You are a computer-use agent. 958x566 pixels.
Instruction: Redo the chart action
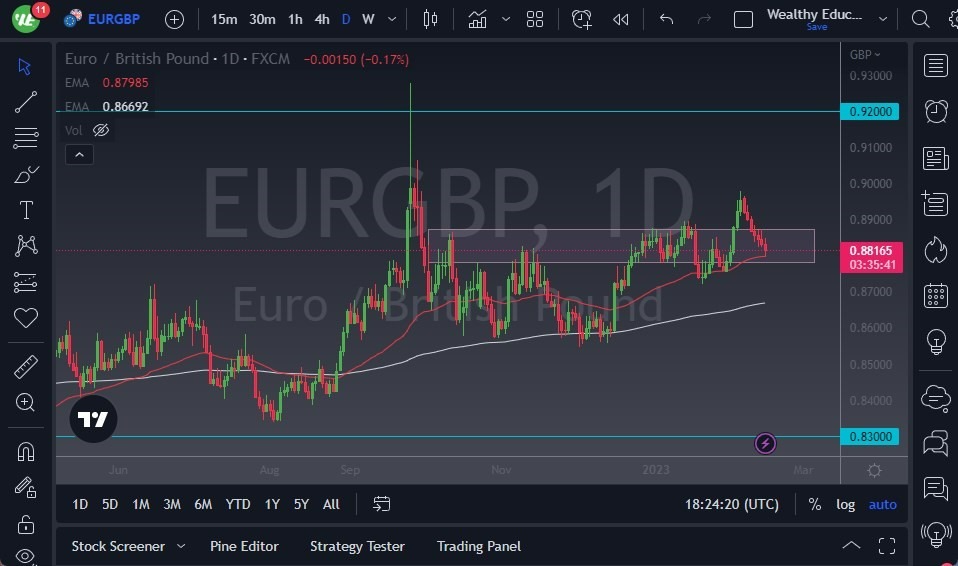[x=704, y=20]
